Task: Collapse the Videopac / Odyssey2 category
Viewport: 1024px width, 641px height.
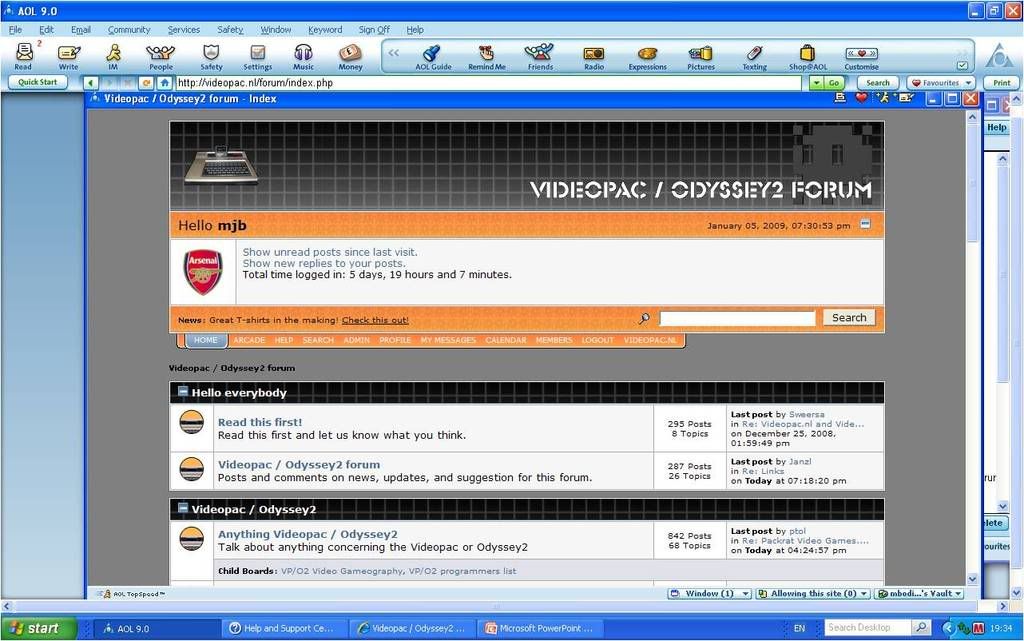Action: point(183,508)
